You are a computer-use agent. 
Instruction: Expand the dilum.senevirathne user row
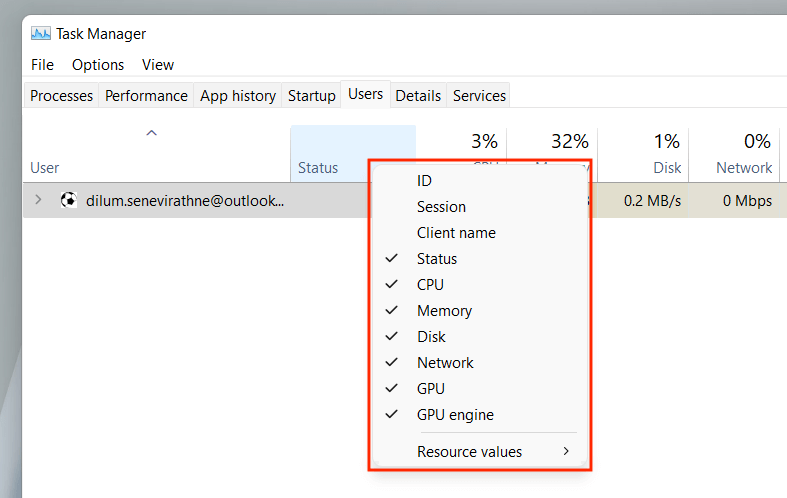[39, 200]
